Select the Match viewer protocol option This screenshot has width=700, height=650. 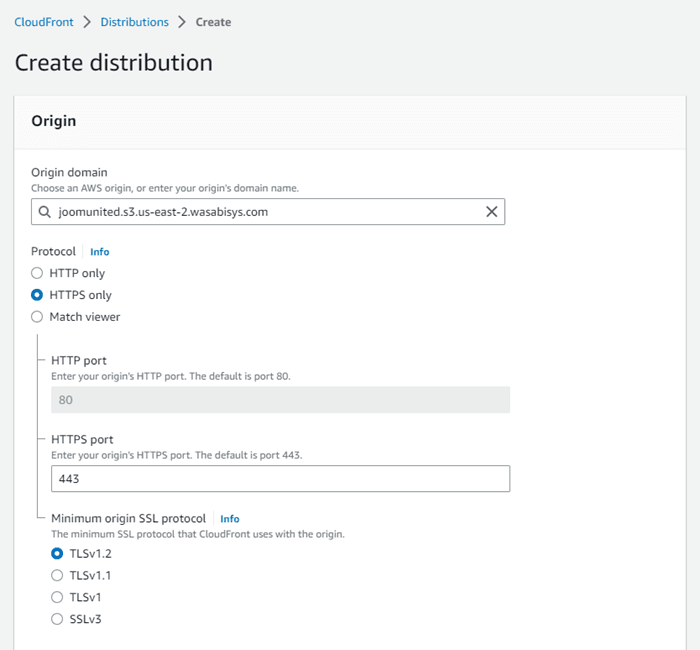[37, 317]
